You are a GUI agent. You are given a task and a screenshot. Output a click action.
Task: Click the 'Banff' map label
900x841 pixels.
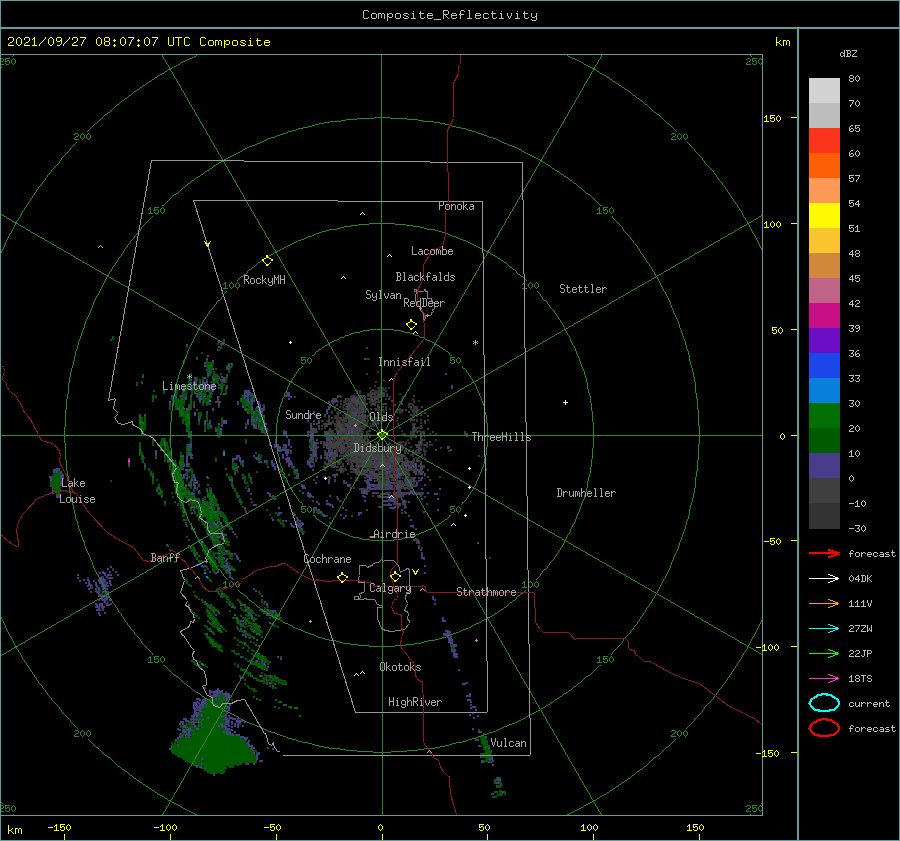point(165,557)
